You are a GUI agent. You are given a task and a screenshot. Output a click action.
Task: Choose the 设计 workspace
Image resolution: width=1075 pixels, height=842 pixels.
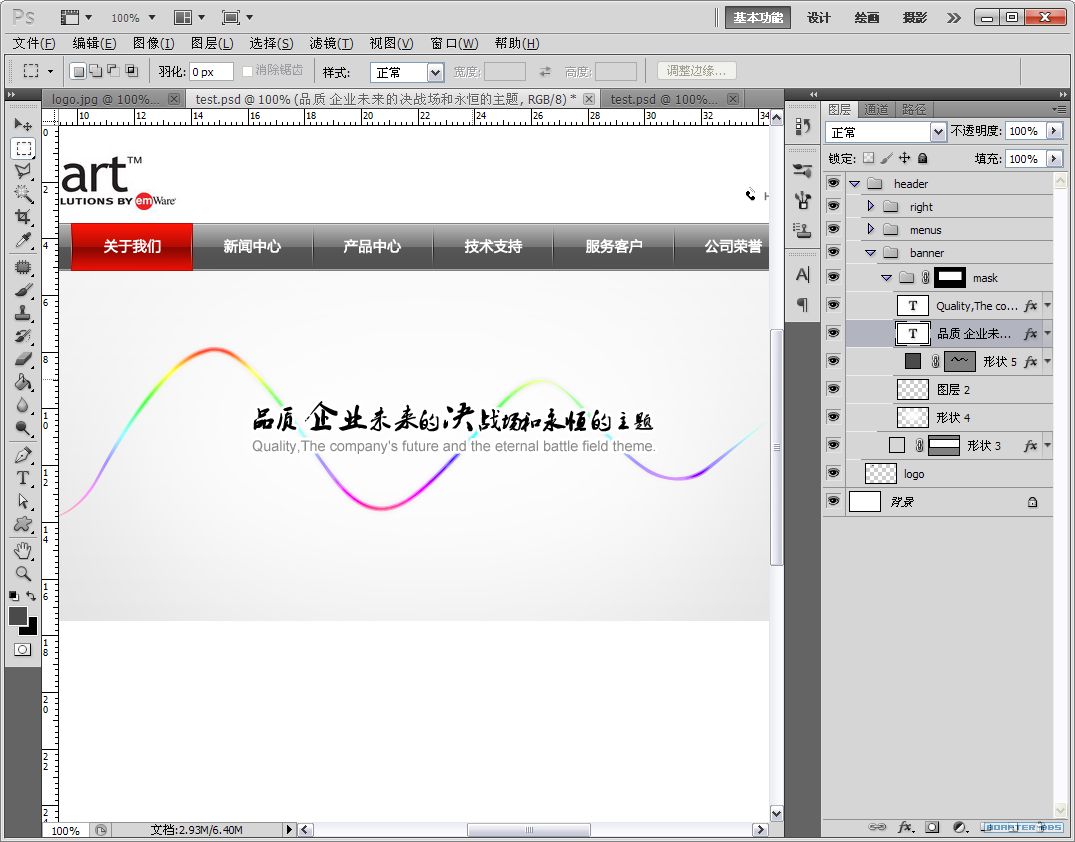pos(819,18)
